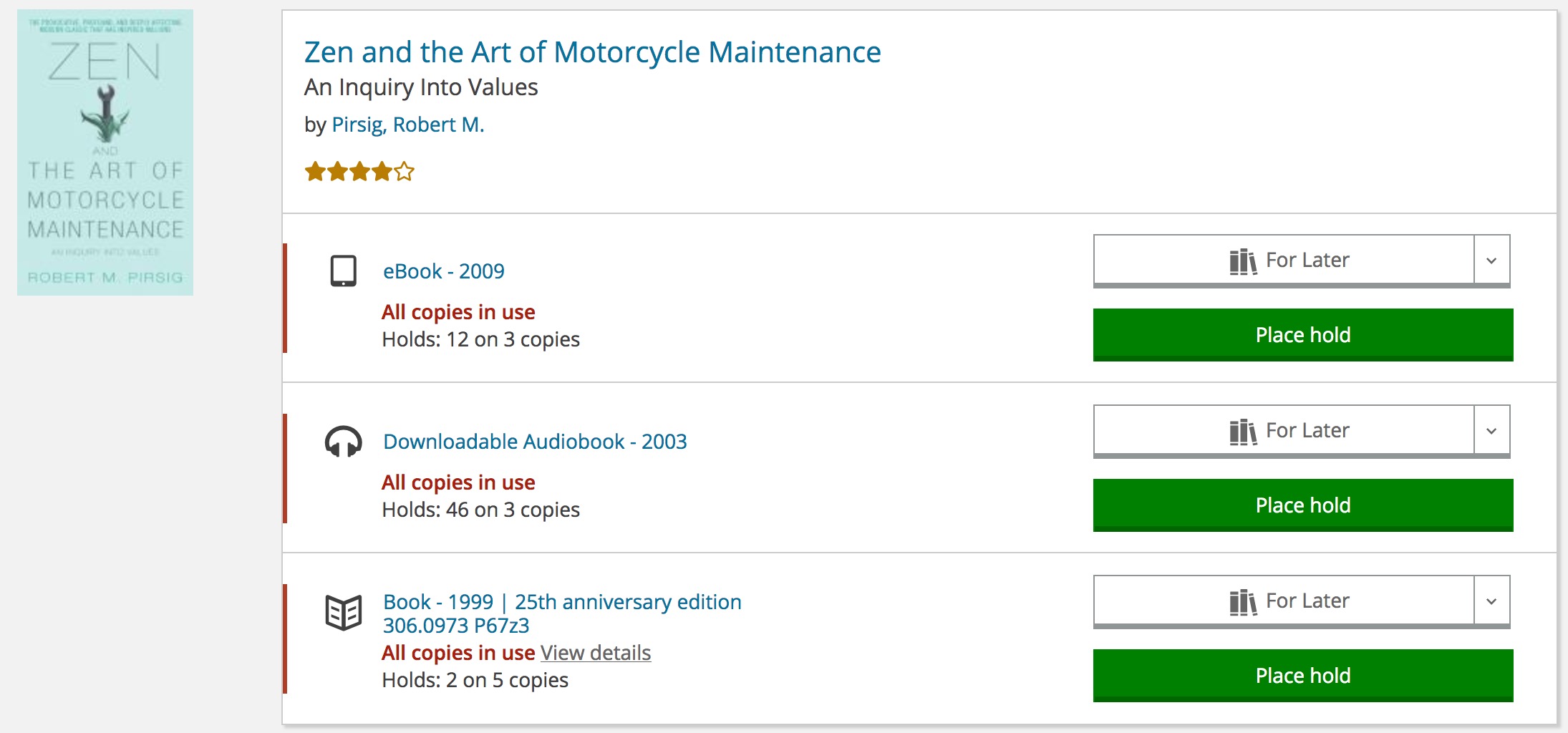Viewport: 1568px width, 733px height.
Task: Open the author link Pirsig, Robert M.
Action: click(x=408, y=125)
